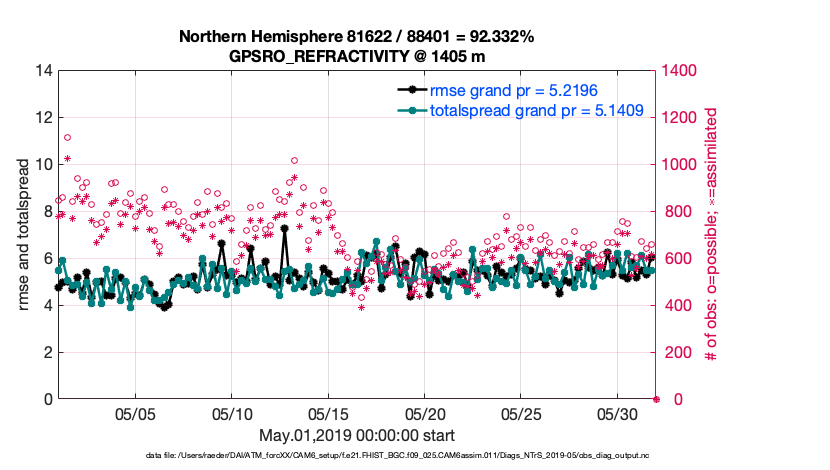This screenshot has width=830, height=470.
Task: Click the 'May.01,2019 00:00:00 start' axis label
Action: 357,436
